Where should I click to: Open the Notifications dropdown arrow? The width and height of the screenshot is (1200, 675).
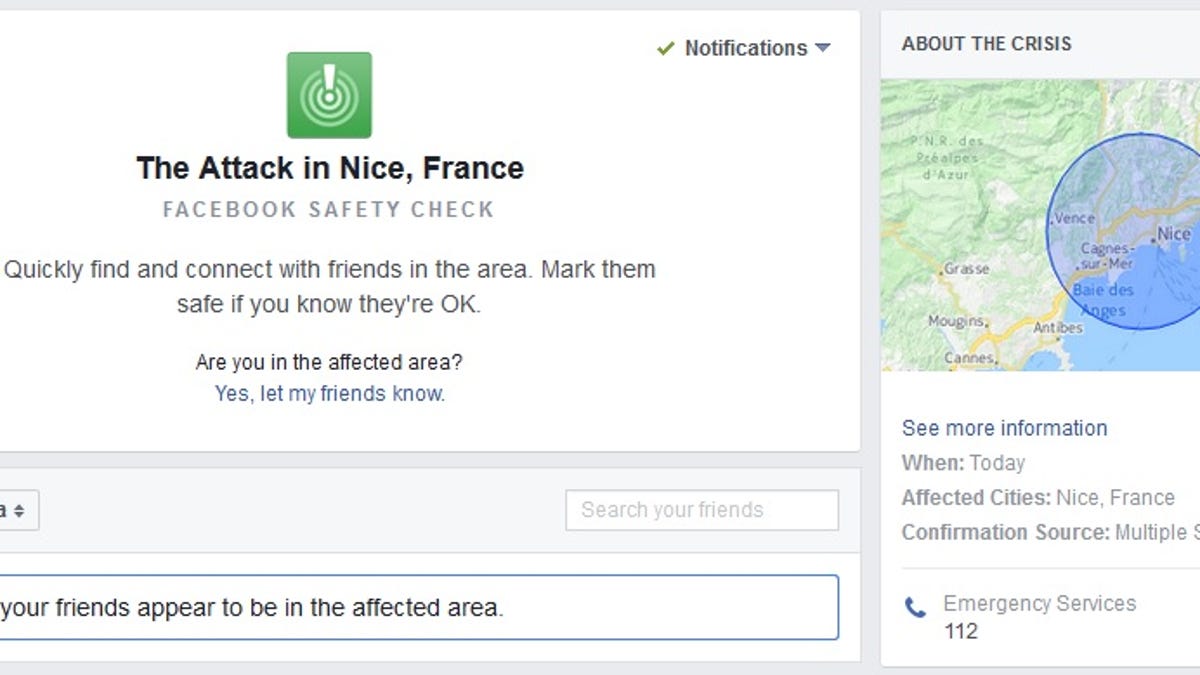[x=822, y=47]
